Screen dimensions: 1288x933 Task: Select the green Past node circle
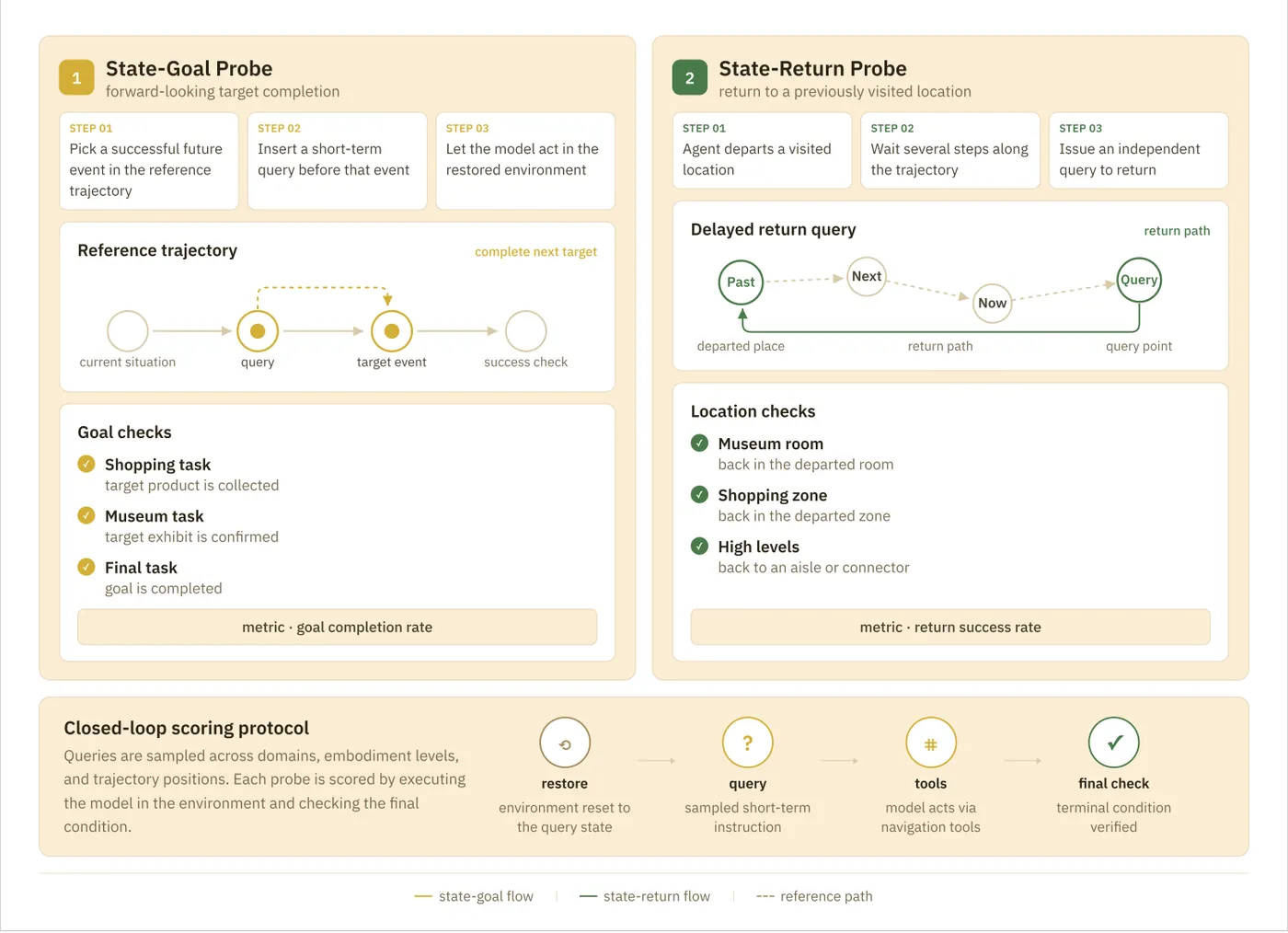coord(741,282)
